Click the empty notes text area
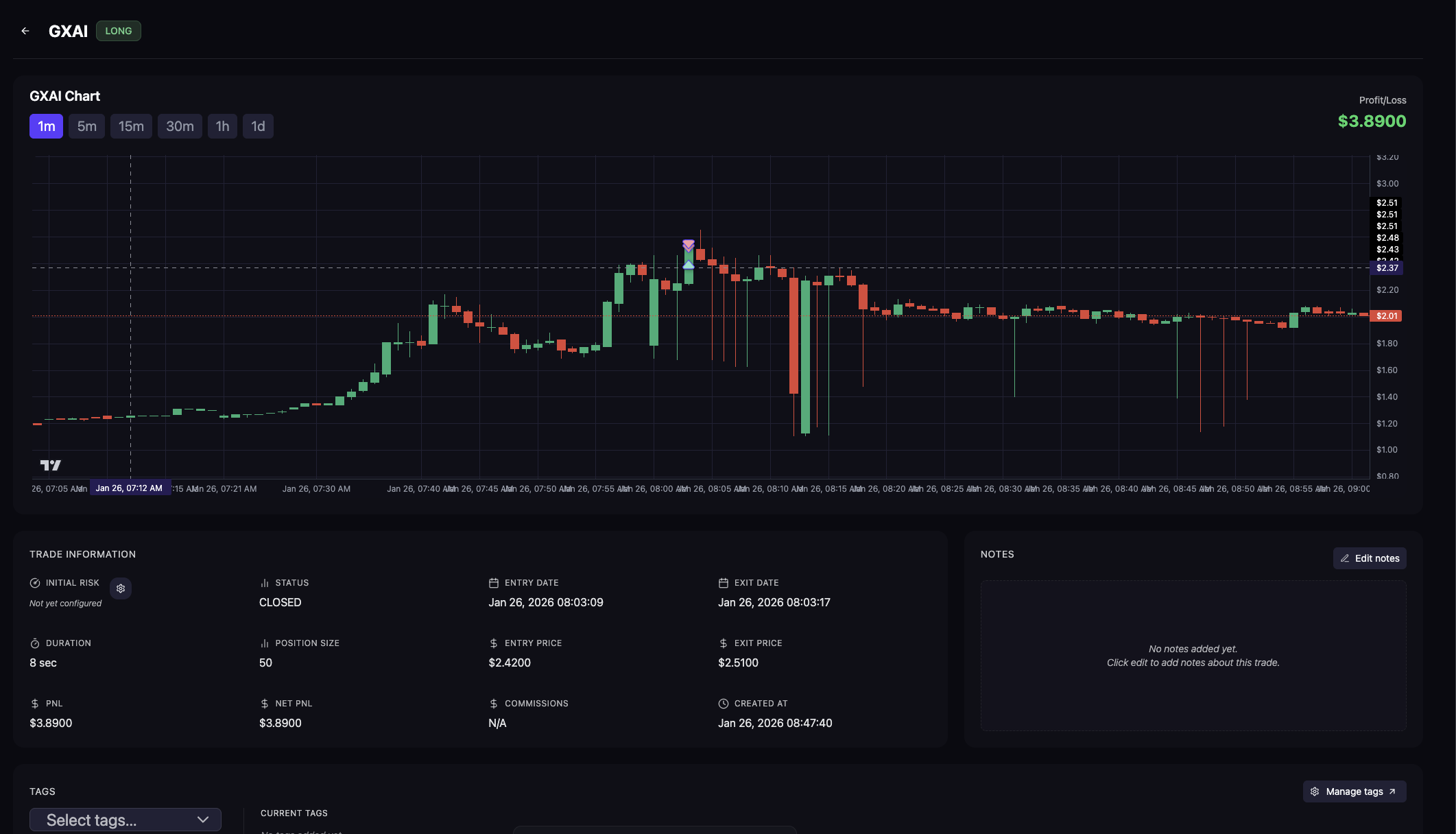 [x=1193, y=656]
